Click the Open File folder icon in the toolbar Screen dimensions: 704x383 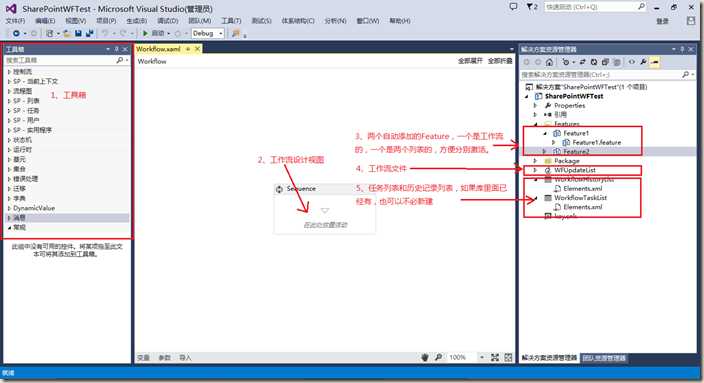pos(66,33)
